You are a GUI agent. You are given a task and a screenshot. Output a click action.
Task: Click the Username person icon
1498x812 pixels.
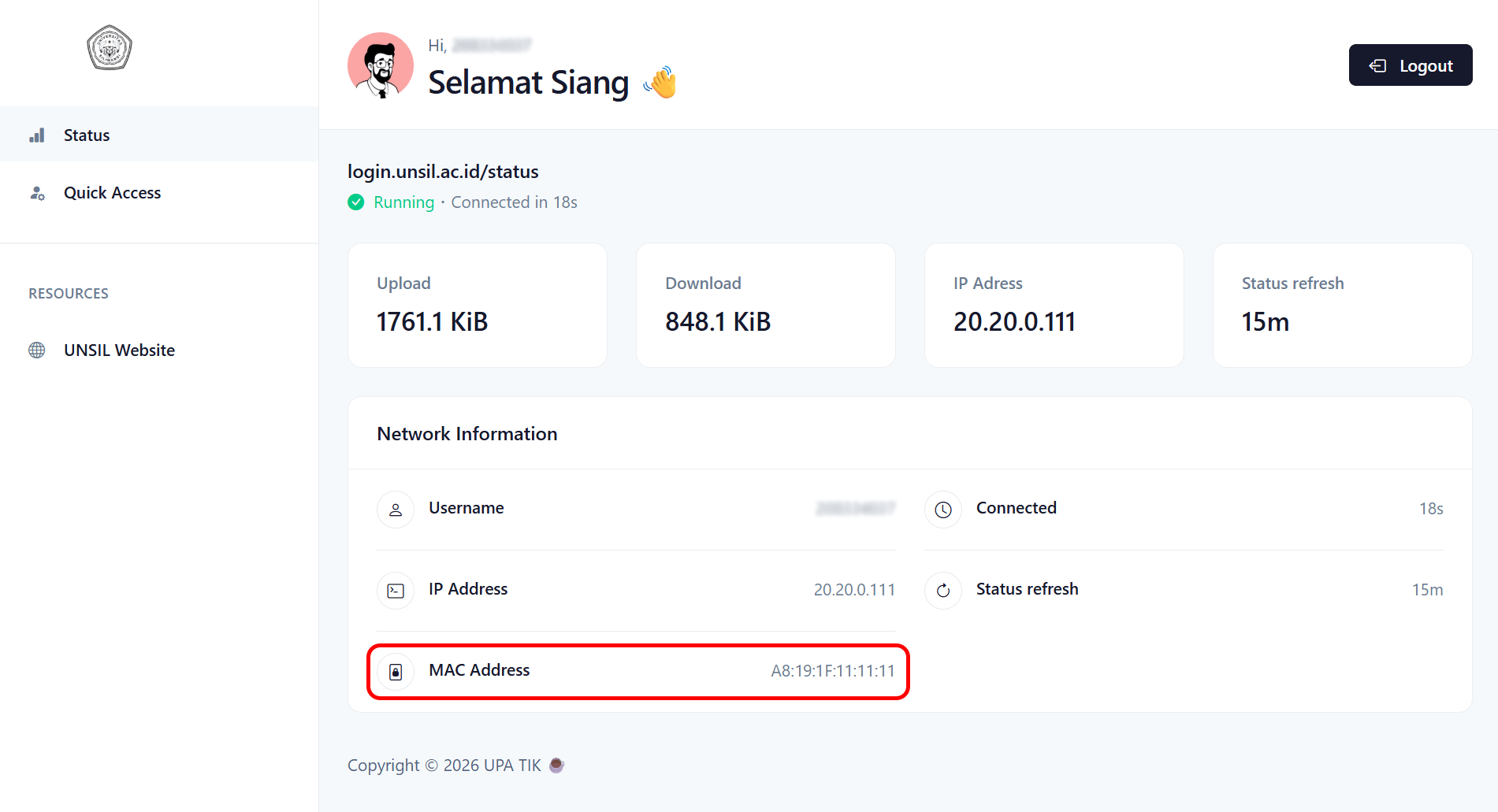pos(395,510)
